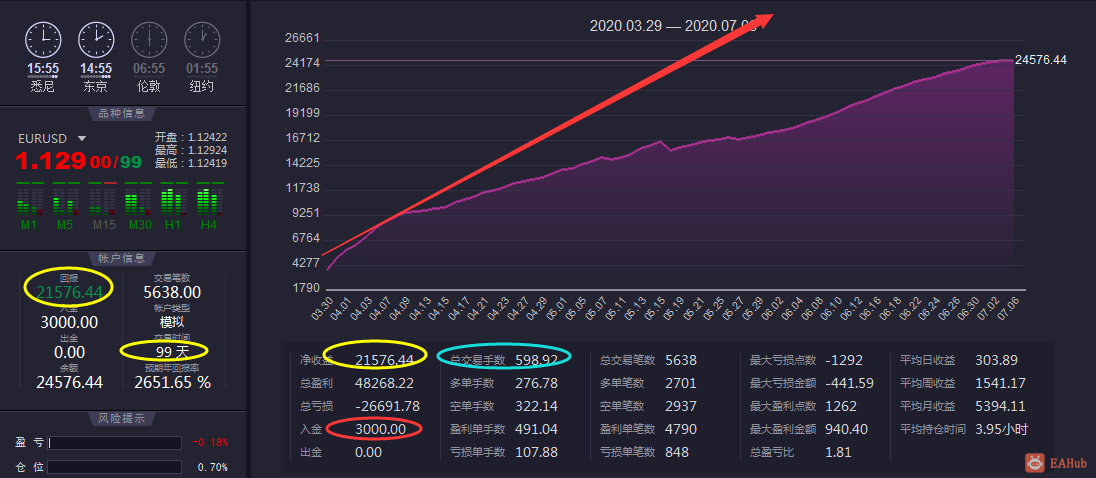This screenshot has height=478, width=1096.
Task: Expand the 风险提示 section header
Action: pos(122,419)
